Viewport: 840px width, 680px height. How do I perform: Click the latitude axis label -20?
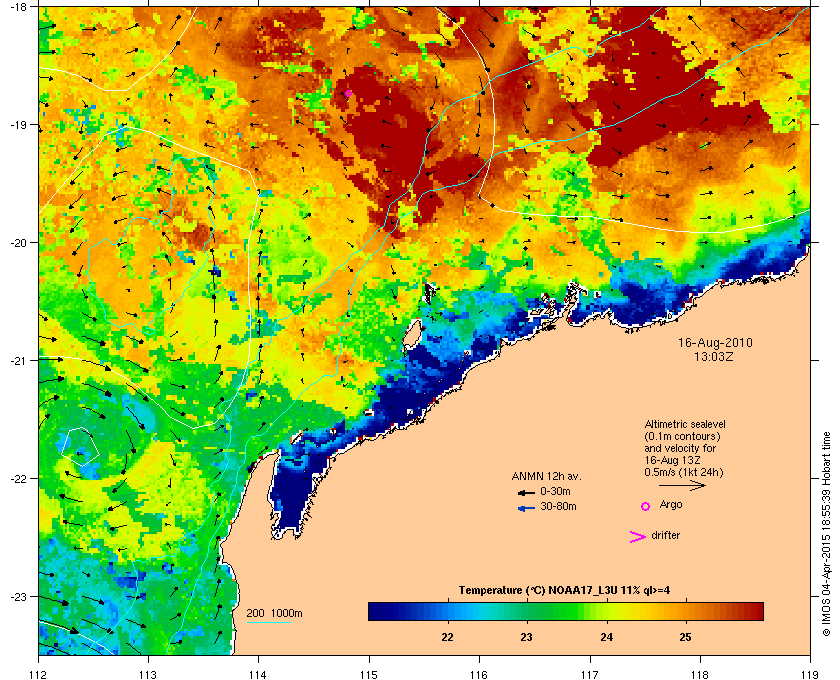pos(18,242)
